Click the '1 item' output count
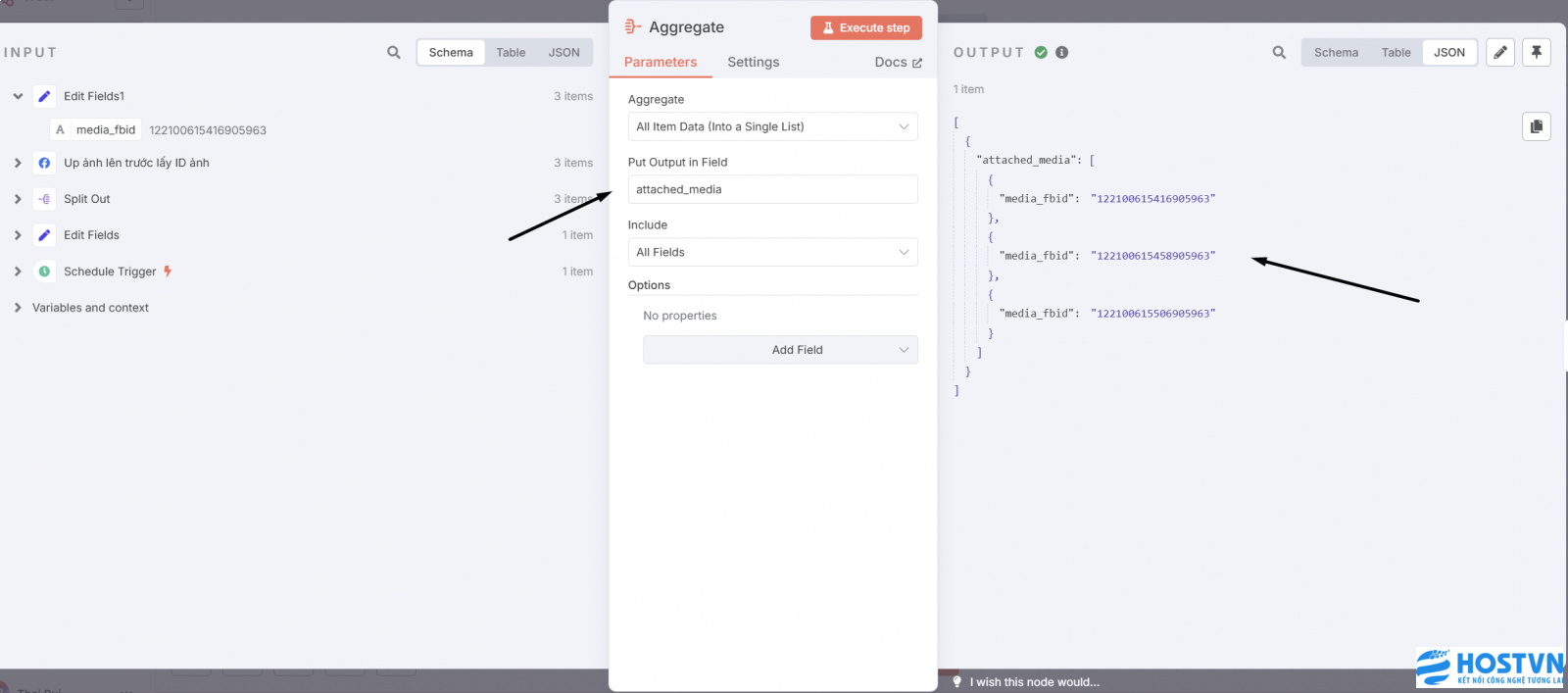This screenshot has width=1568, height=693. [x=968, y=89]
